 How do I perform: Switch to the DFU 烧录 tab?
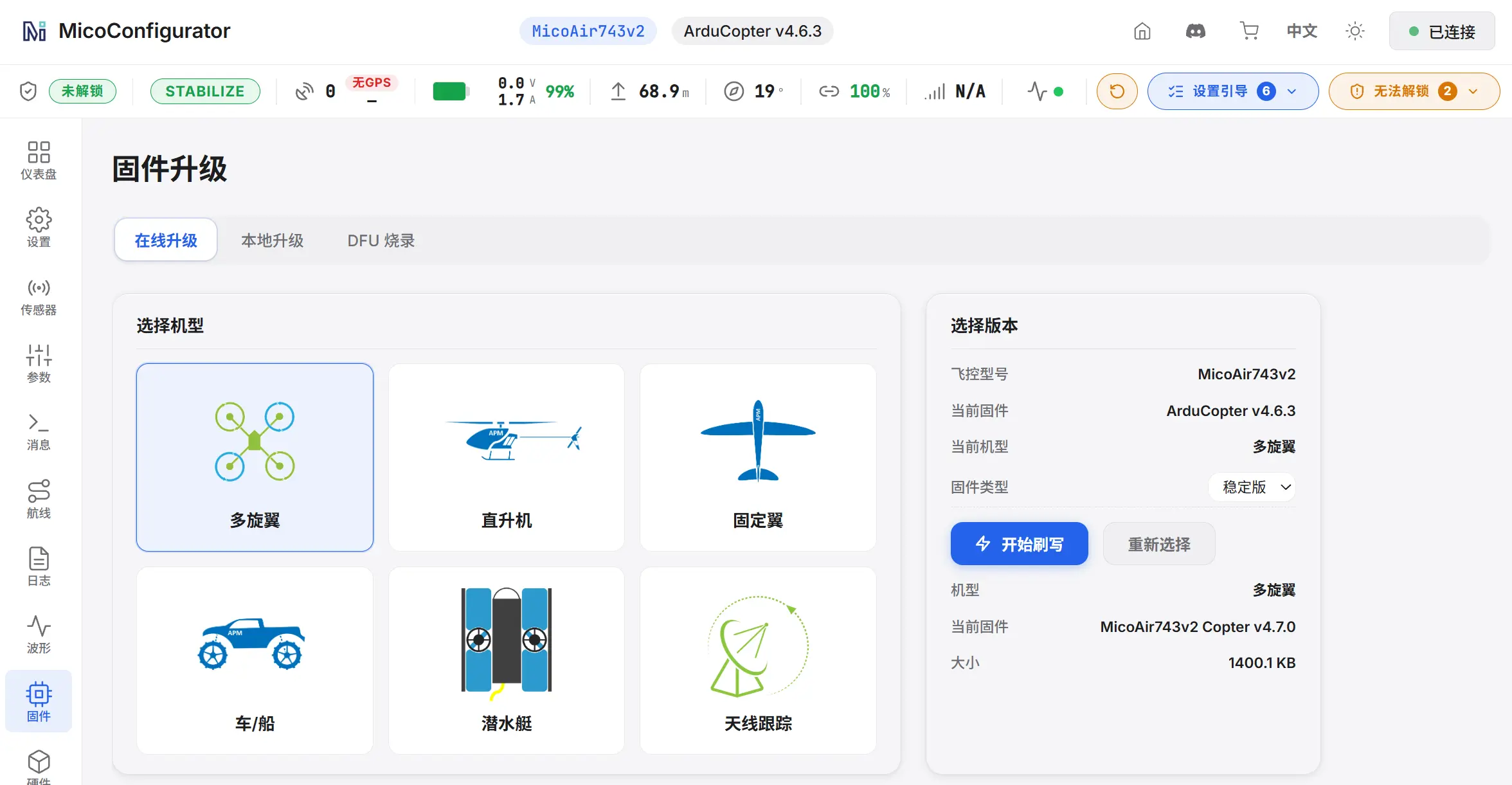pyautogui.click(x=381, y=240)
